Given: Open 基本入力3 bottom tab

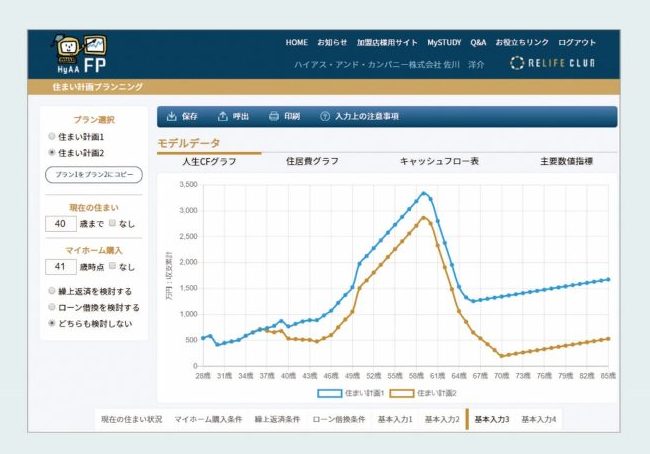Looking at the screenshot, I should coord(492,418).
